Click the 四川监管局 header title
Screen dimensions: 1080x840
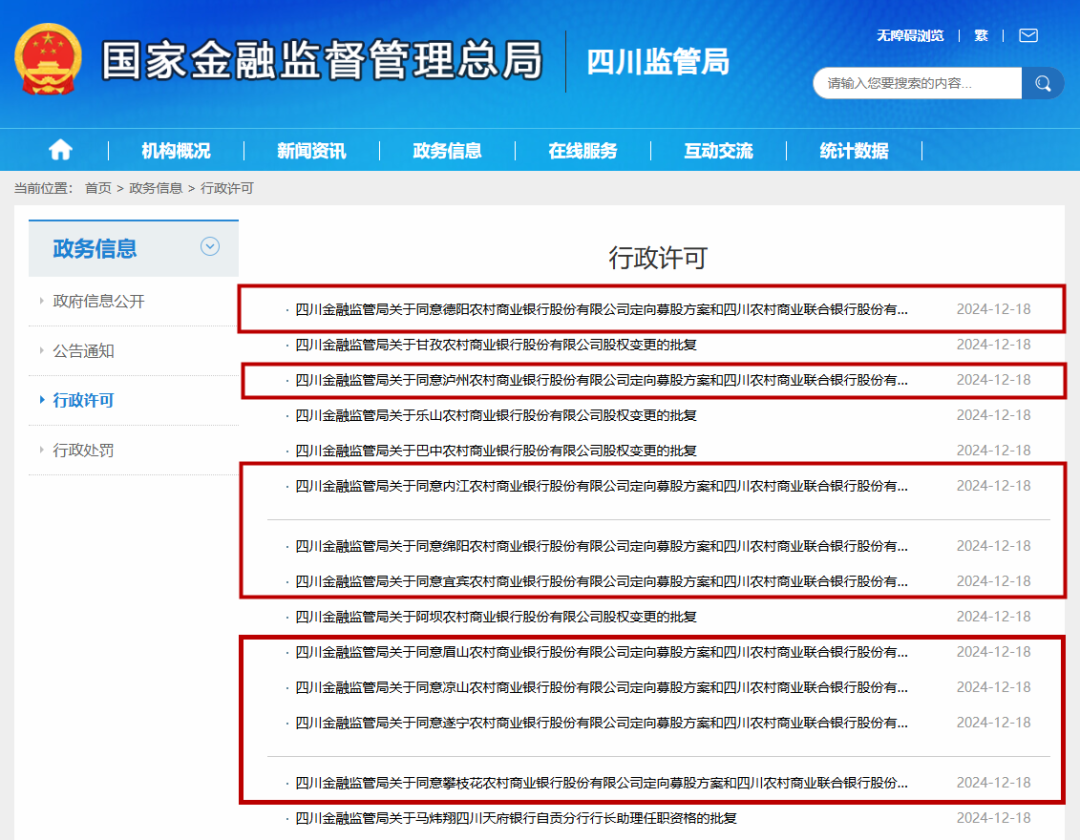point(658,61)
